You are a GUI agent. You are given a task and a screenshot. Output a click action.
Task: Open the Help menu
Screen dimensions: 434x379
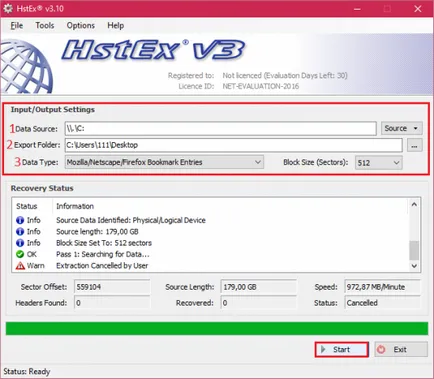pyautogui.click(x=116, y=26)
